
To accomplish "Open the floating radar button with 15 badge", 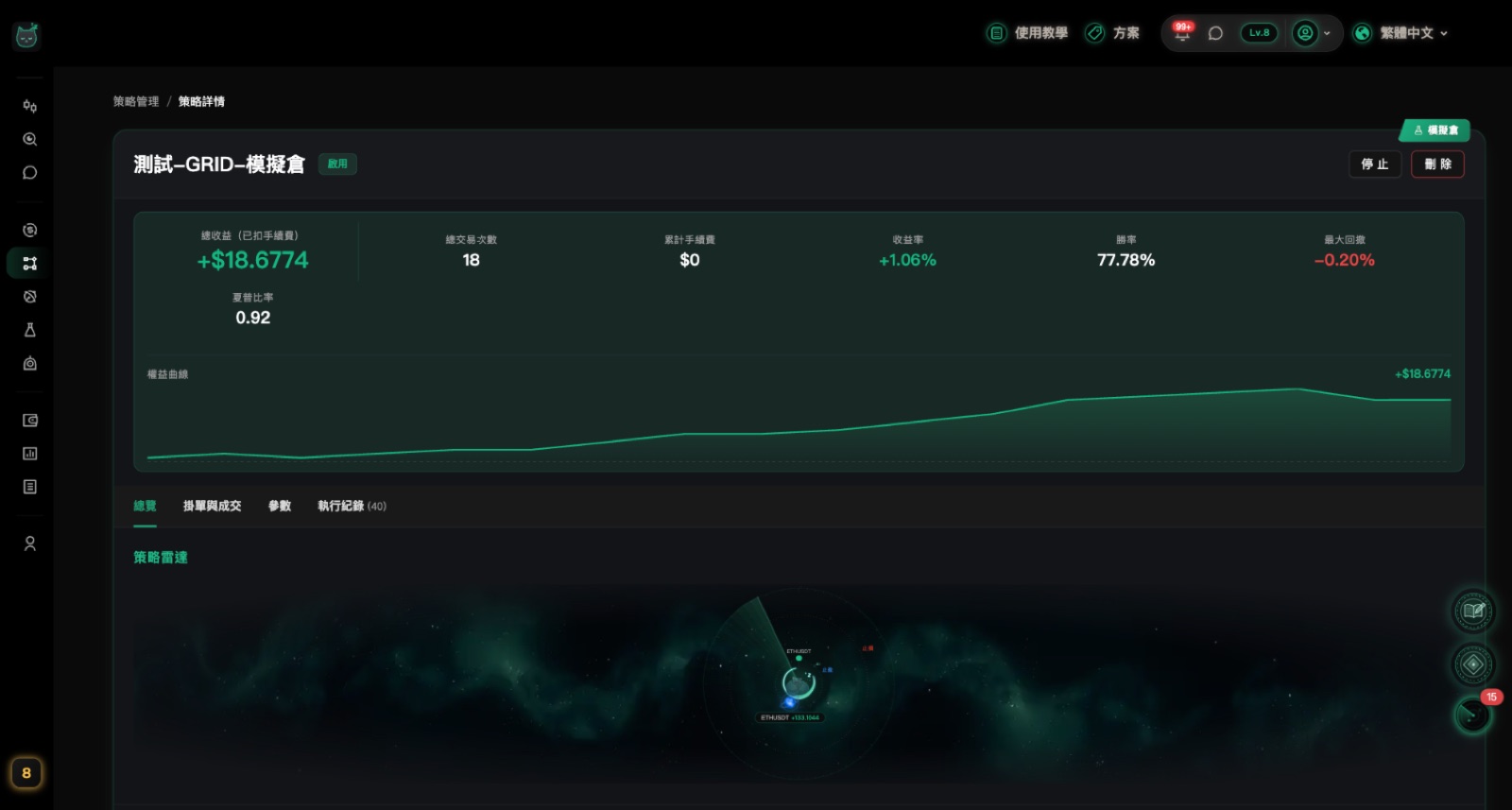I will [x=1473, y=714].
